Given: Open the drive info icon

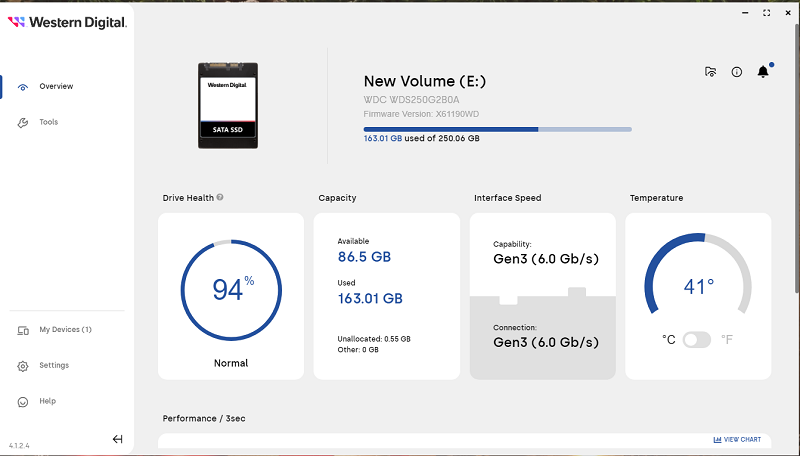Looking at the screenshot, I should (737, 72).
